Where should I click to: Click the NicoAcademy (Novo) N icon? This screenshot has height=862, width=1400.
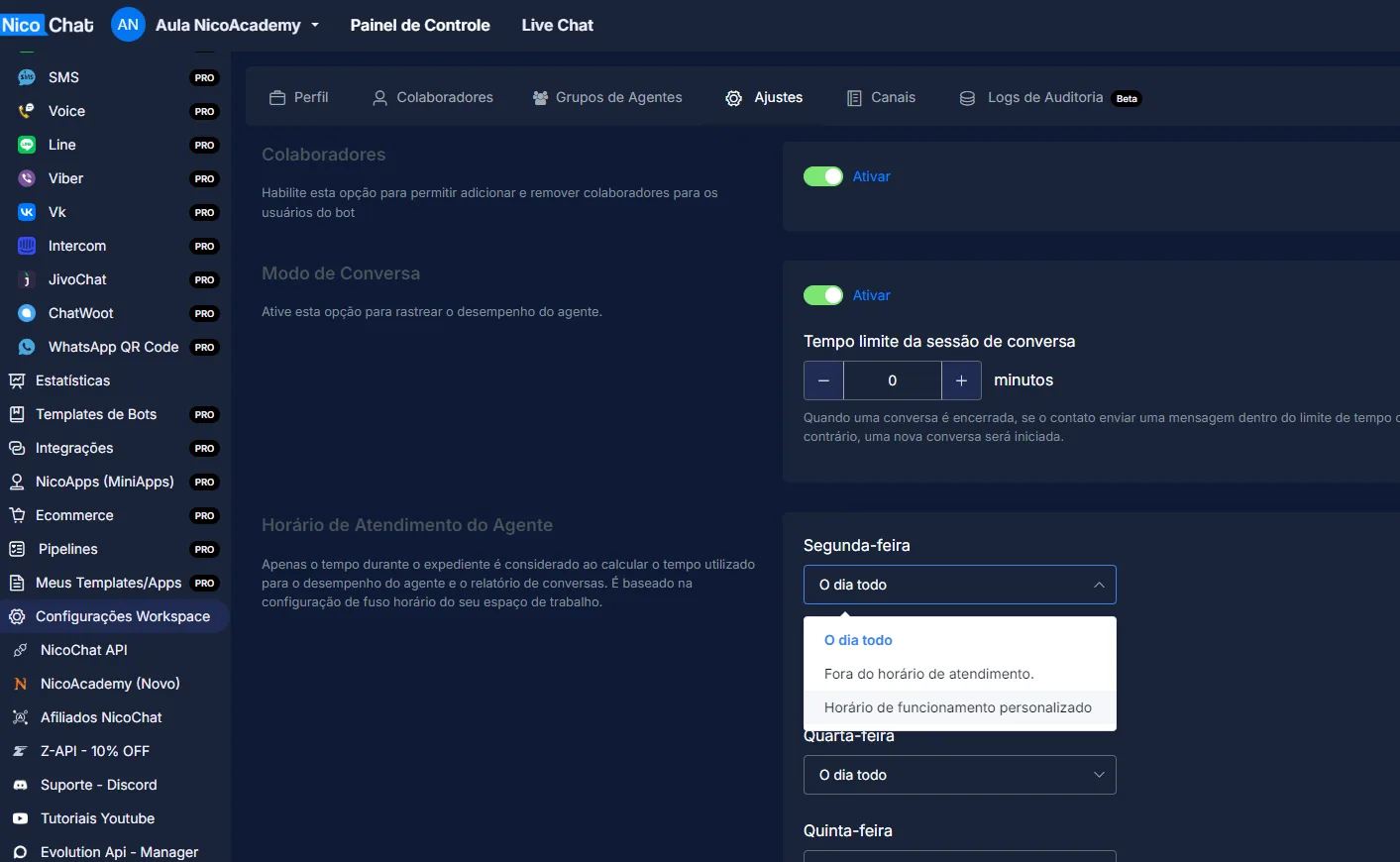20,684
